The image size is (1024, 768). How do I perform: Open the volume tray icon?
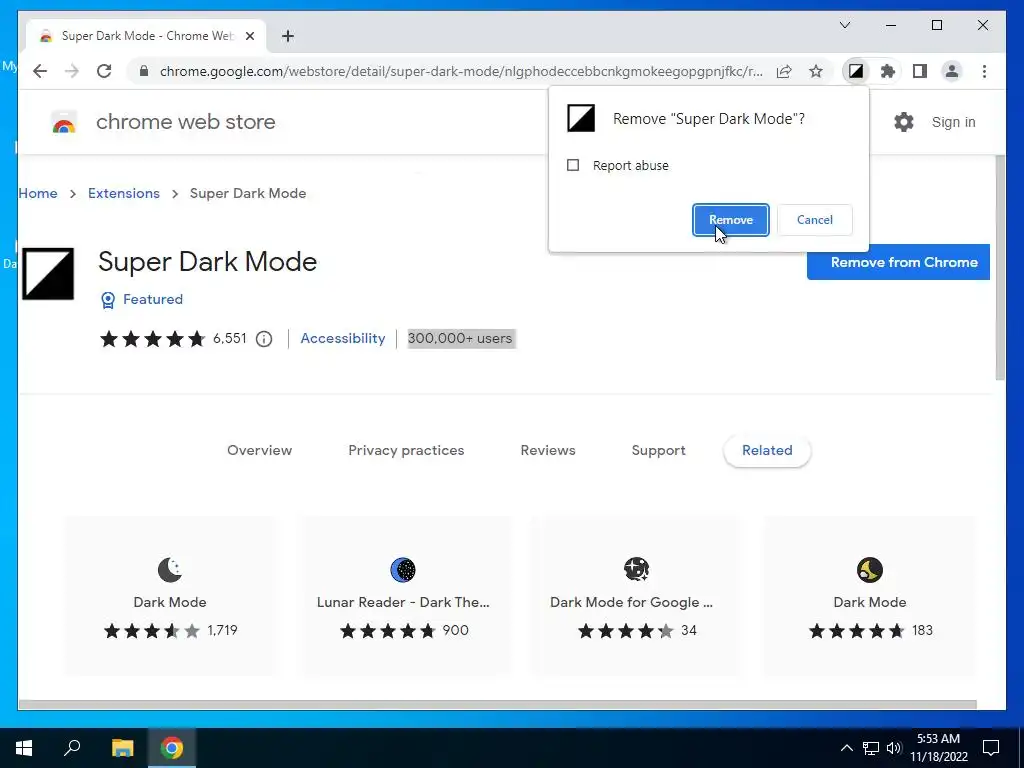click(x=894, y=748)
